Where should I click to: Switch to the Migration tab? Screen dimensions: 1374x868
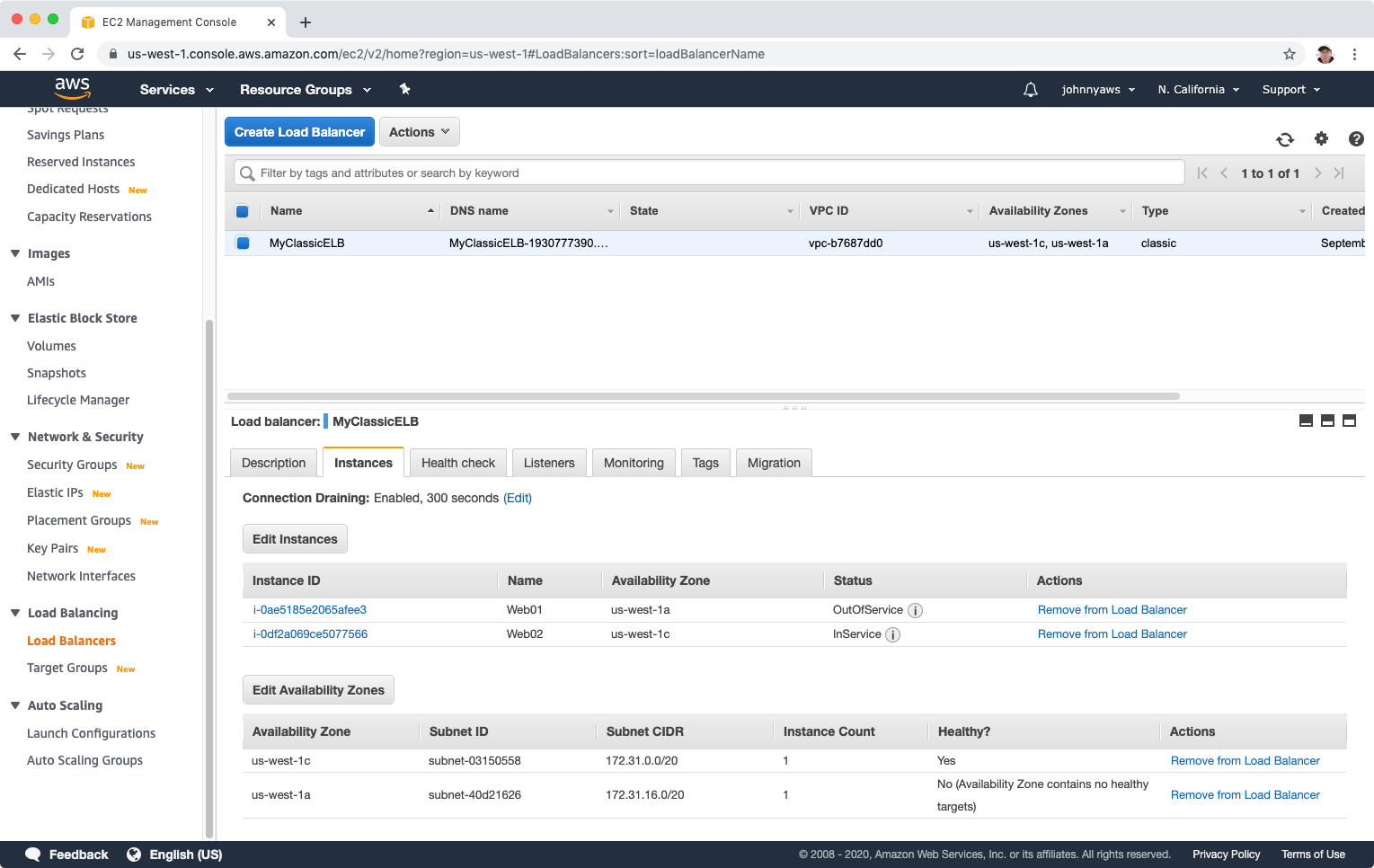774,463
